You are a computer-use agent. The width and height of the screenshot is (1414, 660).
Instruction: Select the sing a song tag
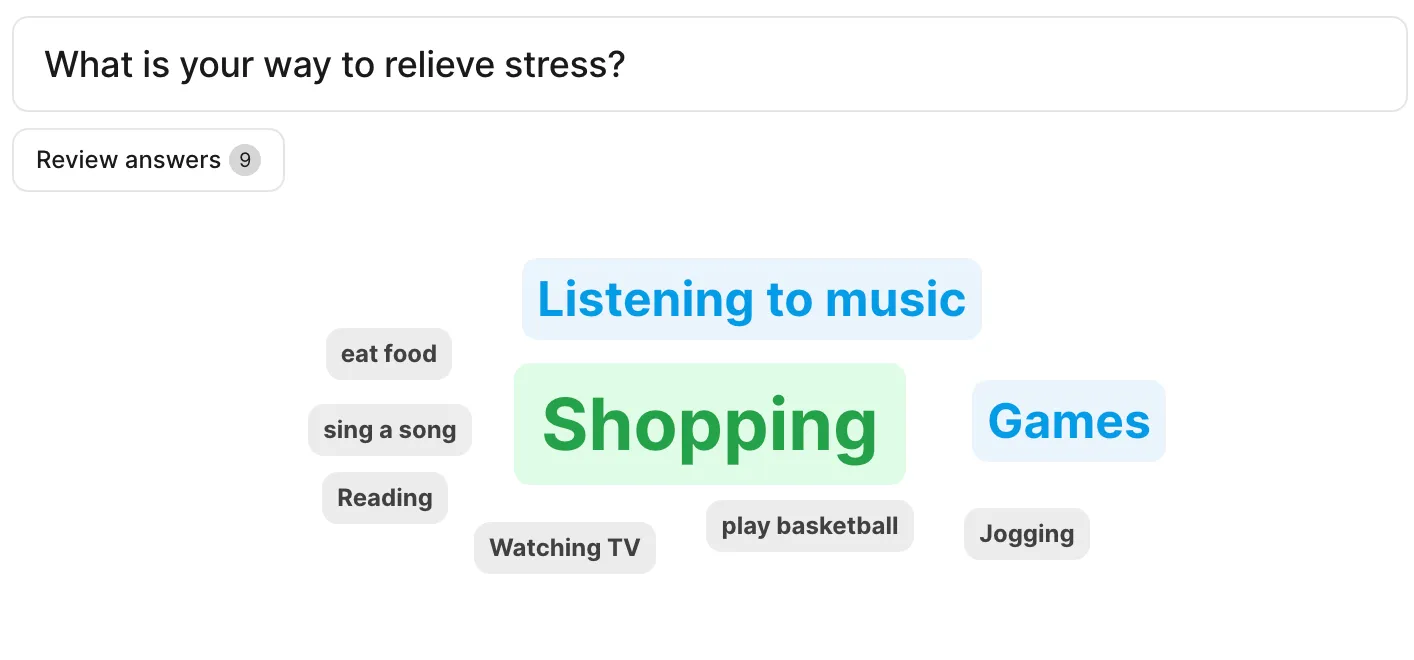[389, 430]
